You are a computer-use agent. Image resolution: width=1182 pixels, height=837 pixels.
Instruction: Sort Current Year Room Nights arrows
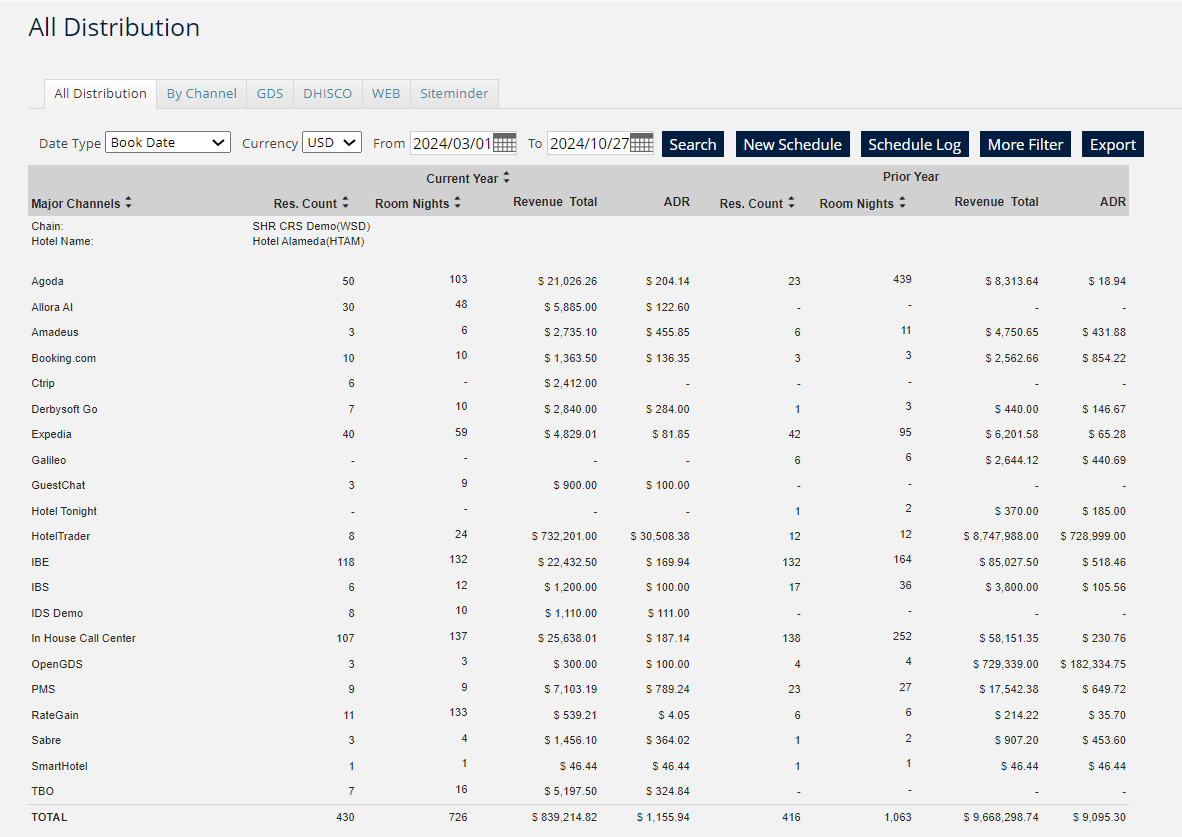tap(458, 203)
